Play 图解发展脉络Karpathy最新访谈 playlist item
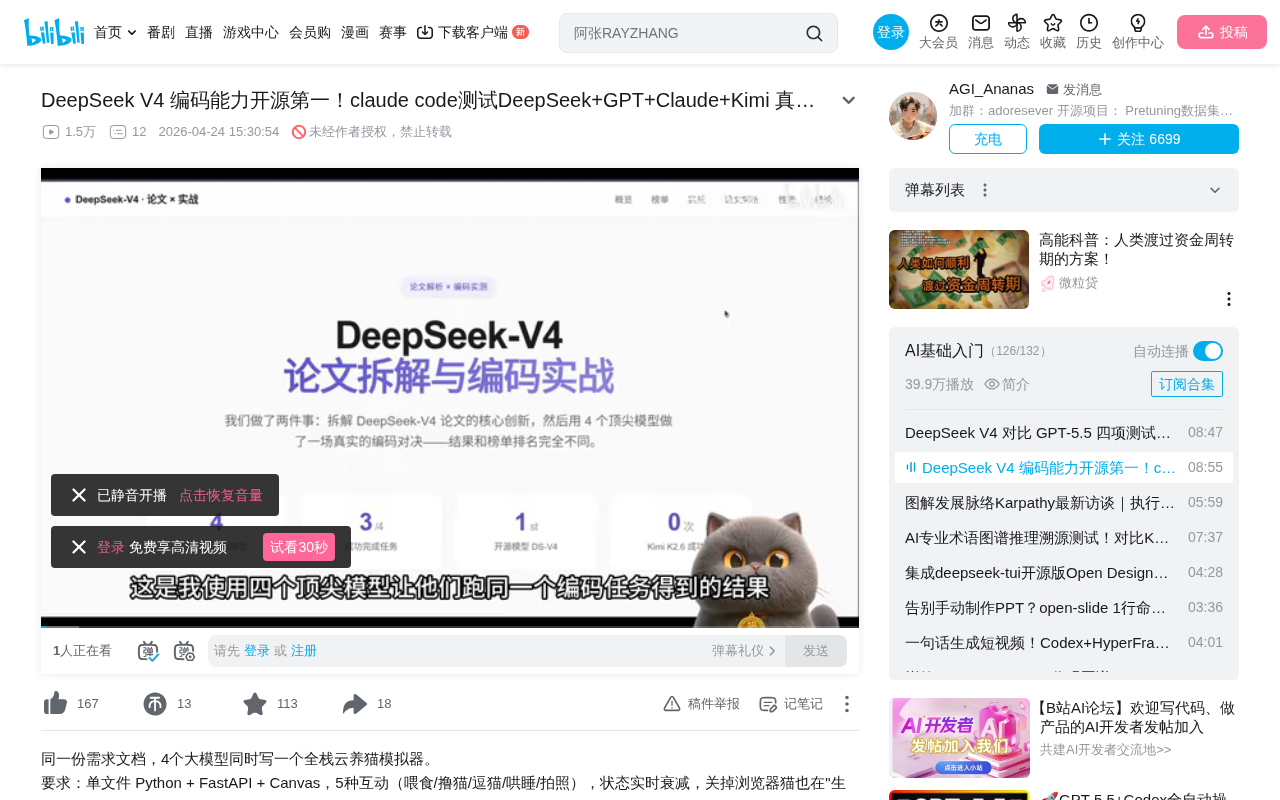Image resolution: width=1280 pixels, height=800 pixels. click(1064, 502)
